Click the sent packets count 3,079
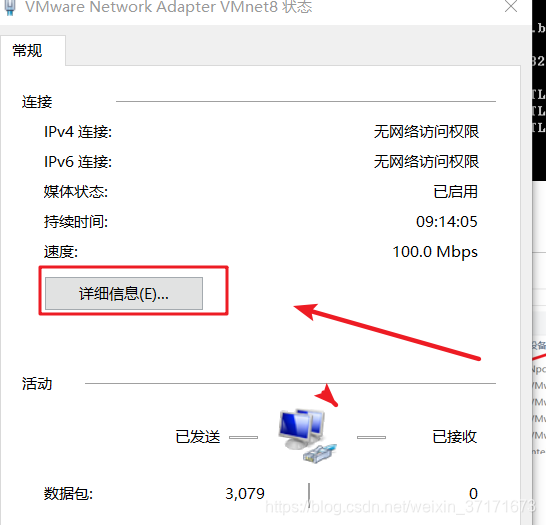546x525 pixels. click(245, 494)
